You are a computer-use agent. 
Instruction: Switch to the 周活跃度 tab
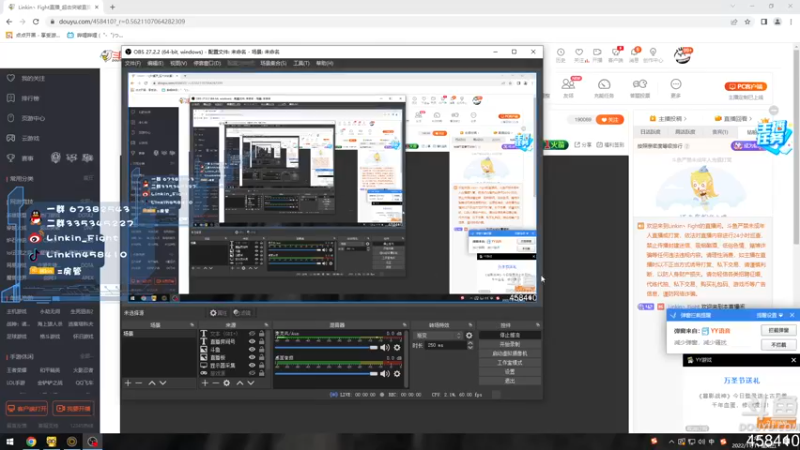pos(685,132)
